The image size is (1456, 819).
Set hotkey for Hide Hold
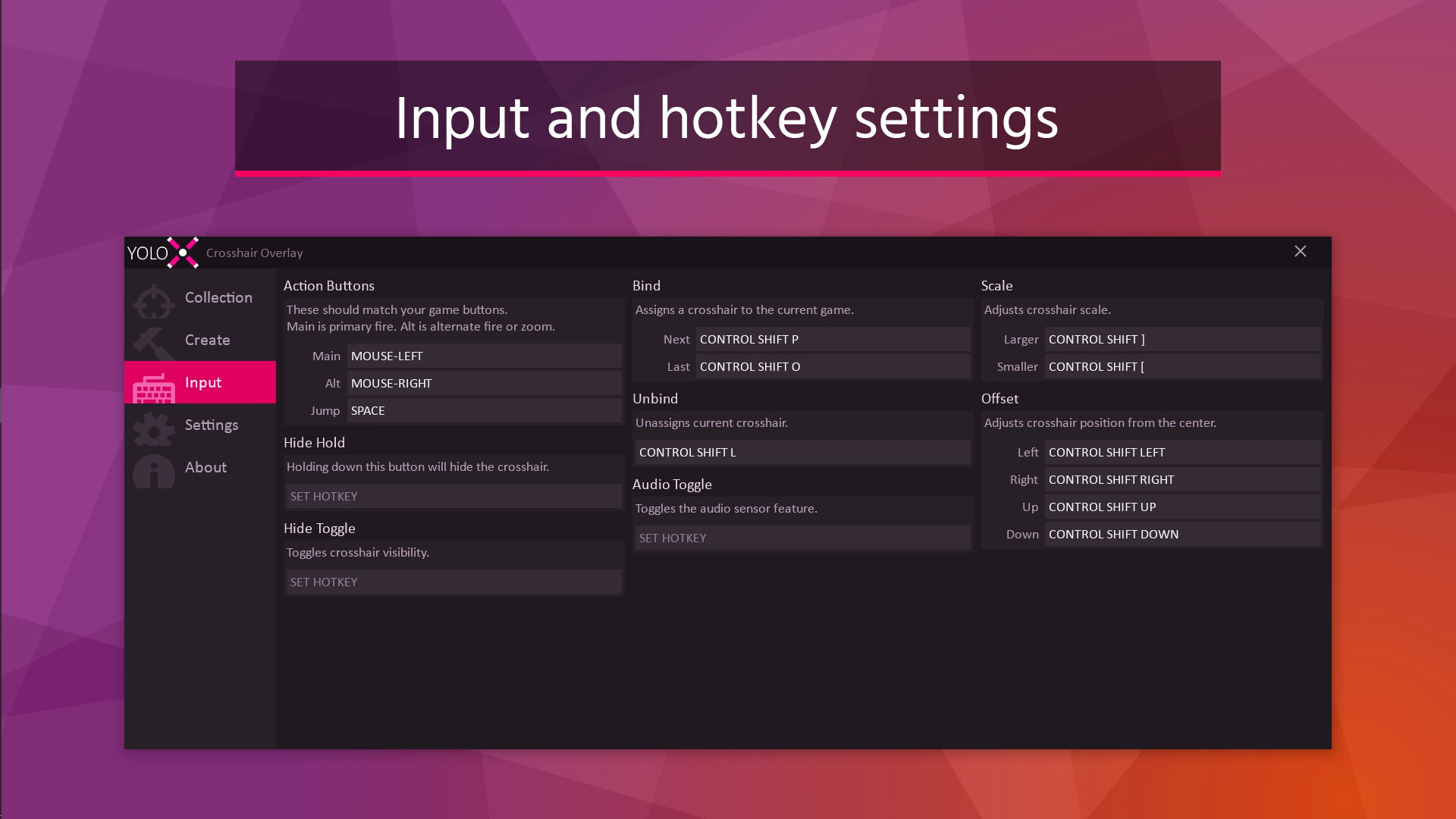point(453,497)
